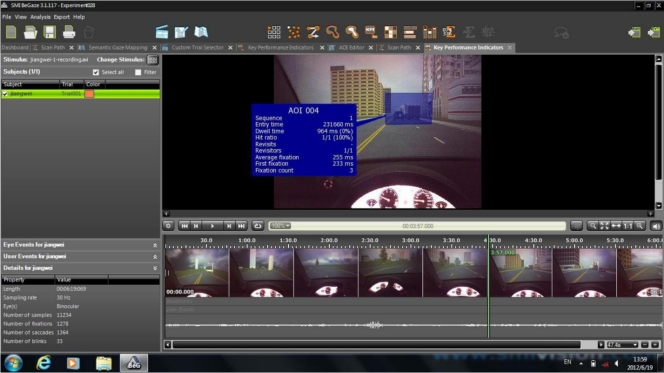This screenshot has width=664, height=373.
Task: Click jiangwei's orange color swatch
Action: pyautogui.click(x=89, y=94)
